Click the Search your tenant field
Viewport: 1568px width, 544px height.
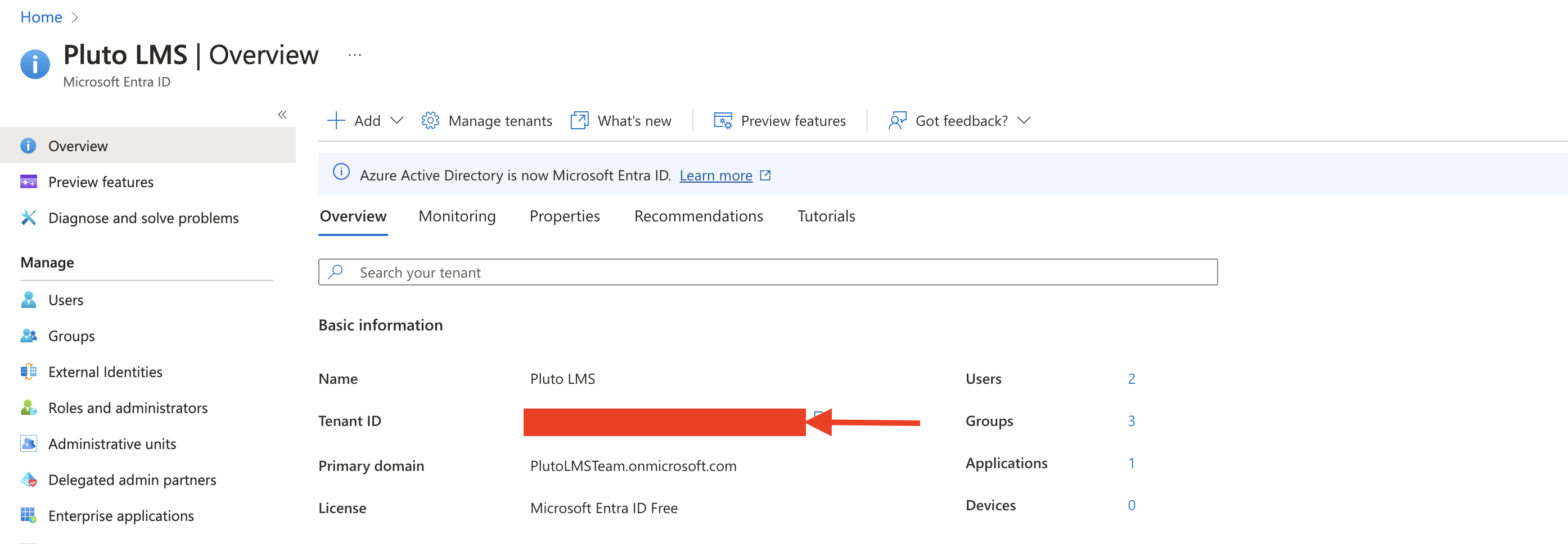point(768,272)
